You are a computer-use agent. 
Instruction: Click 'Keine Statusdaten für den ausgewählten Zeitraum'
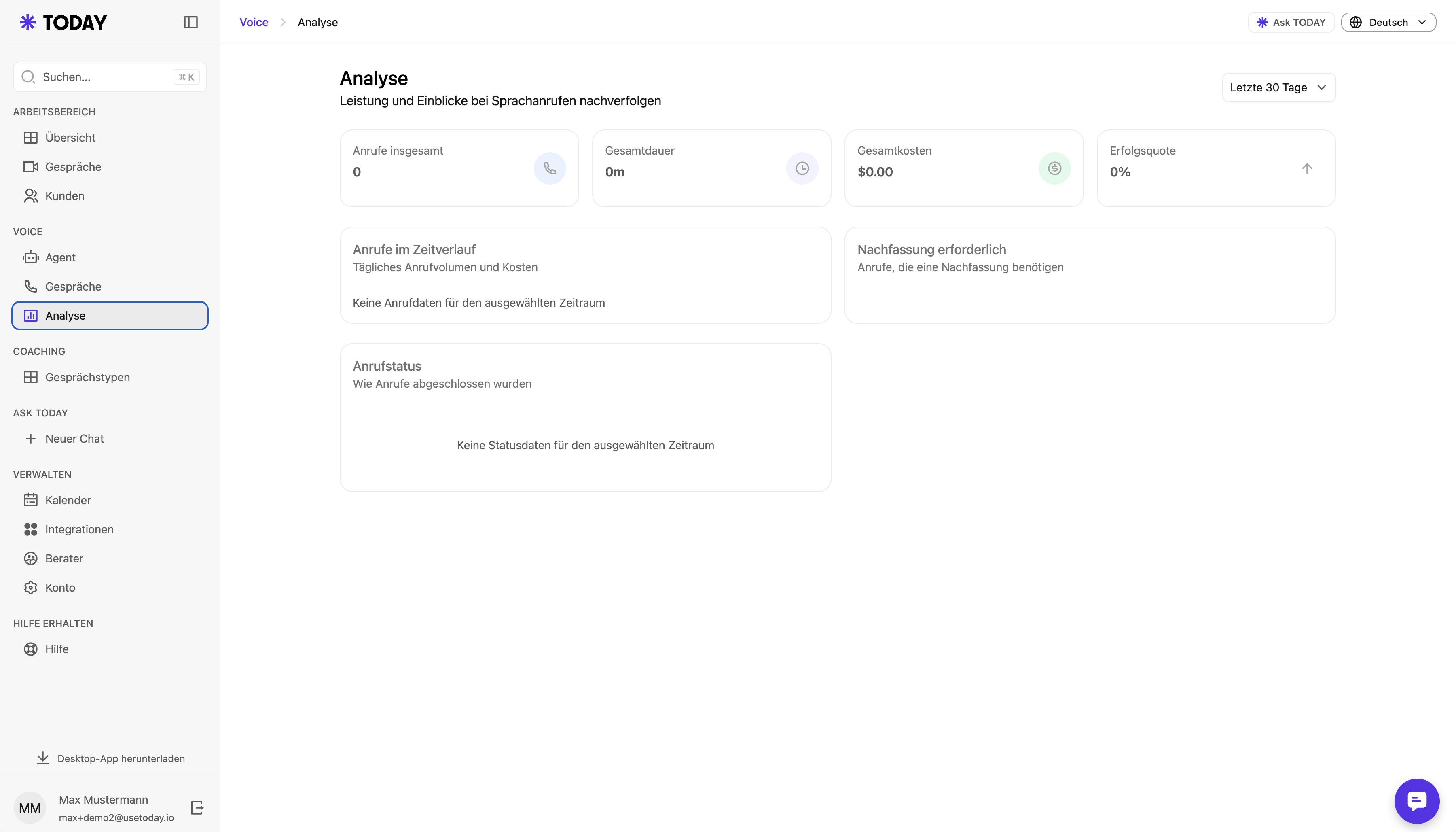coord(585,445)
